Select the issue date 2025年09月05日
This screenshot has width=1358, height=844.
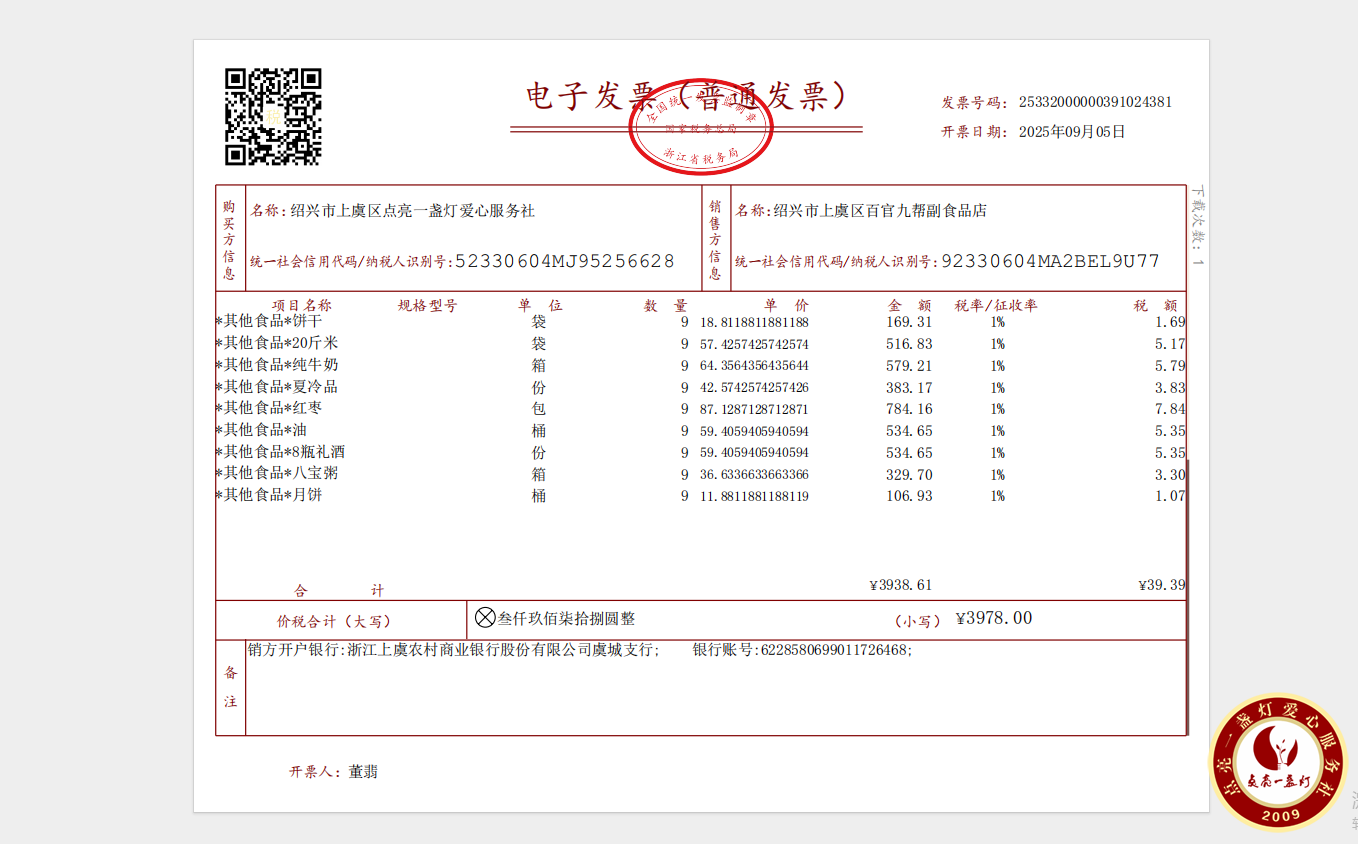coord(1071,132)
